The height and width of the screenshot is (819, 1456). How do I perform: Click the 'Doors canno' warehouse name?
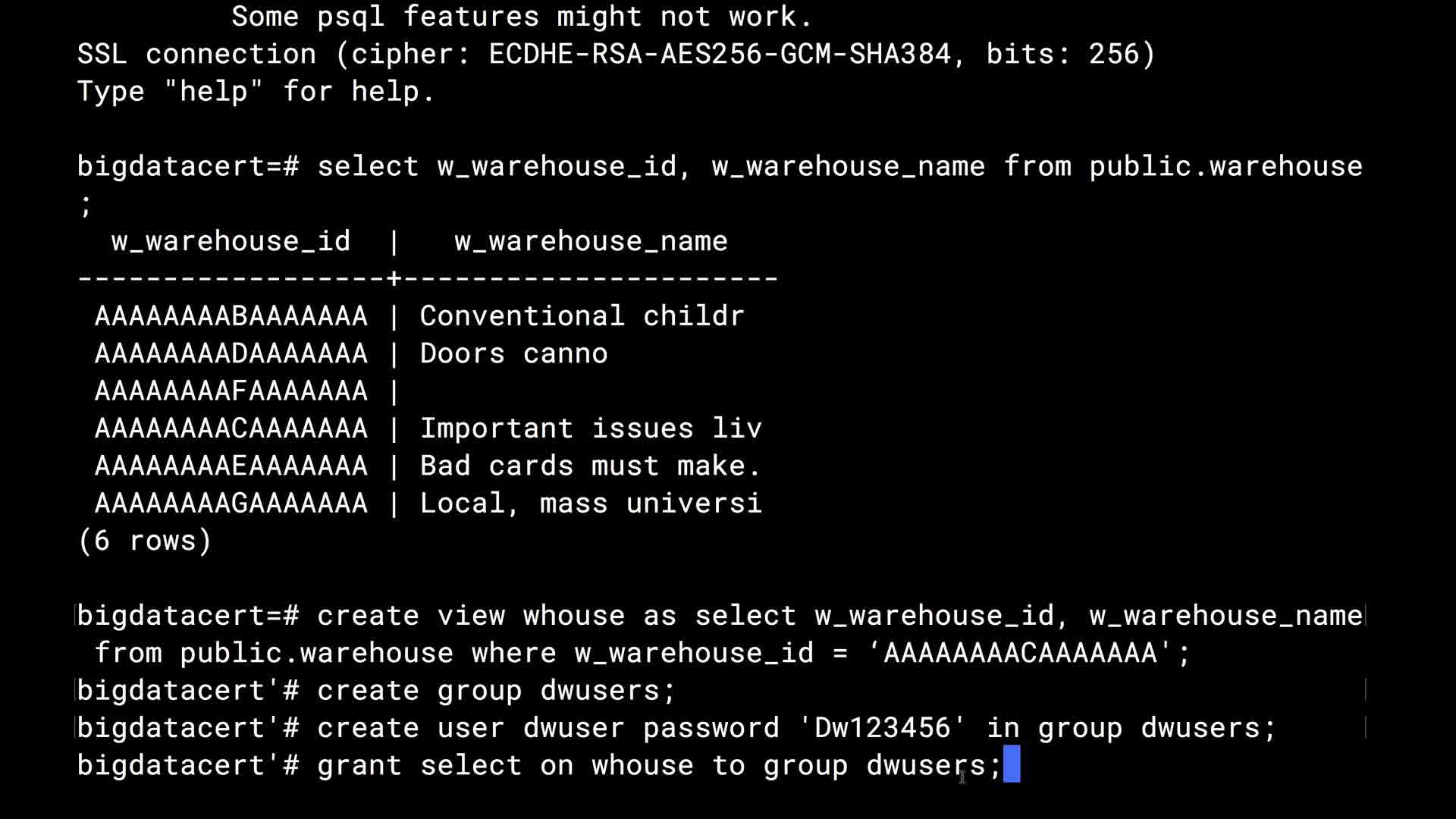pos(513,353)
